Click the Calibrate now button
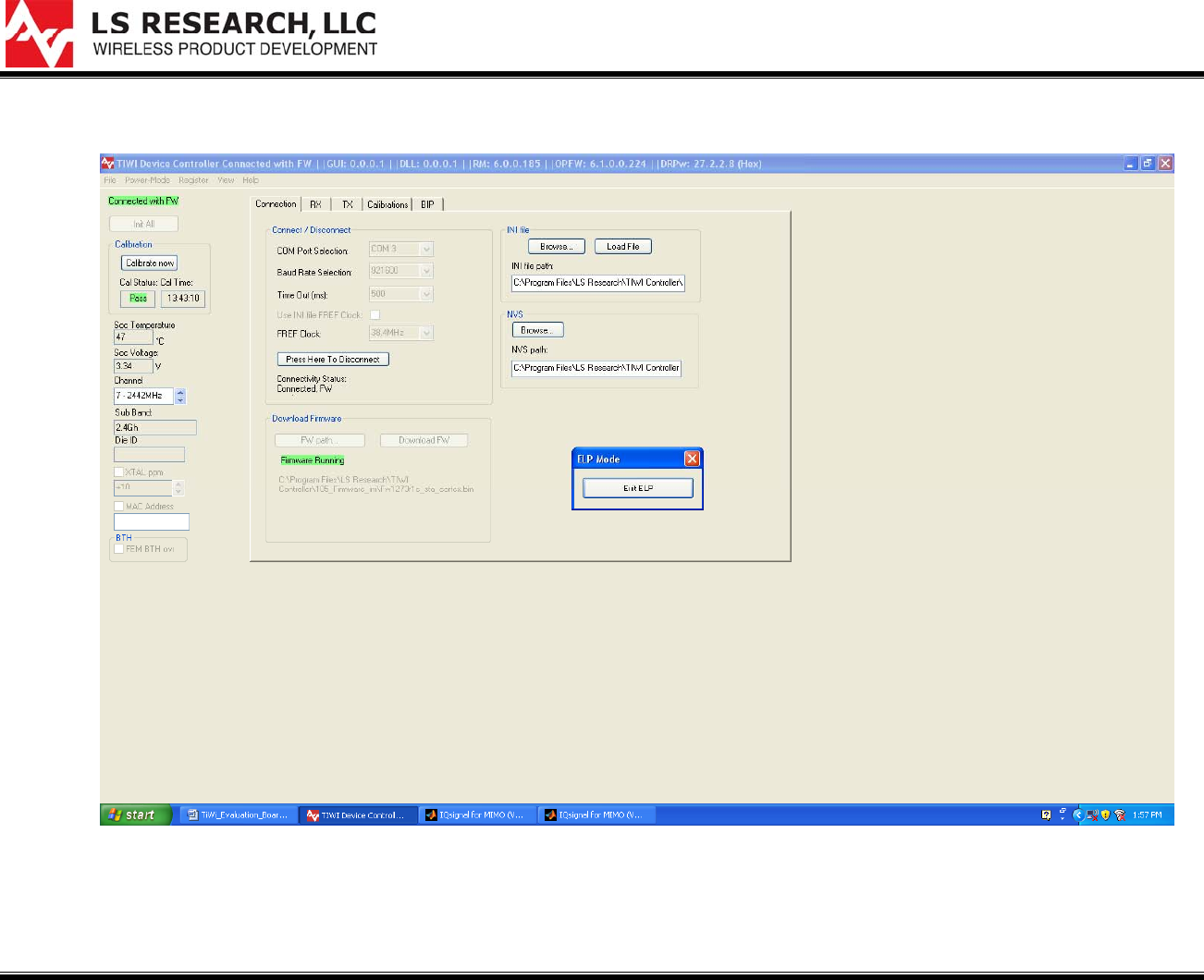This screenshot has width=1204, height=980. click(150, 263)
